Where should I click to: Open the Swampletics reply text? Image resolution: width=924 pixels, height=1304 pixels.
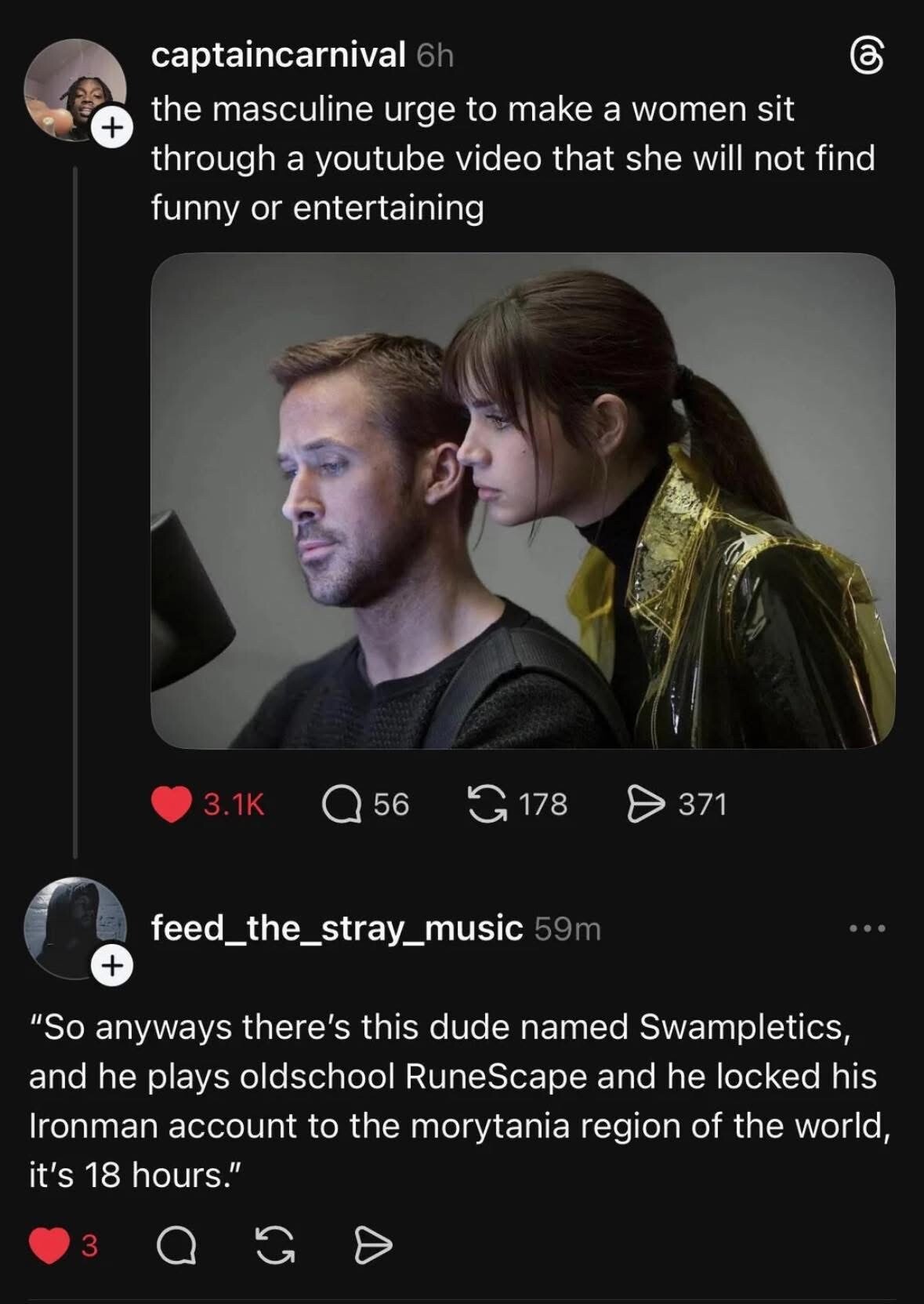(x=460, y=1100)
